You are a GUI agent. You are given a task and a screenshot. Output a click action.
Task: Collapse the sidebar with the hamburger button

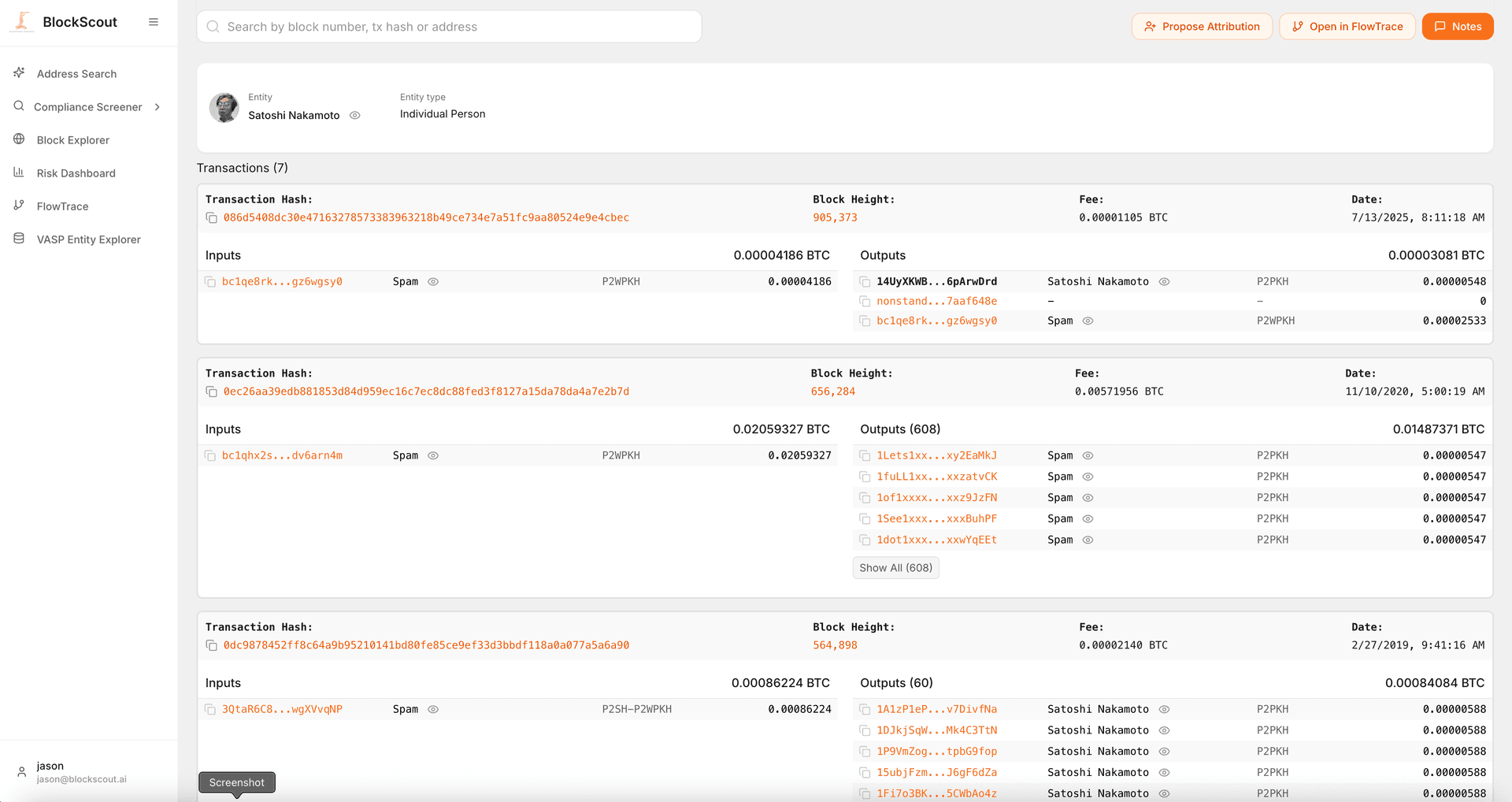point(154,21)
